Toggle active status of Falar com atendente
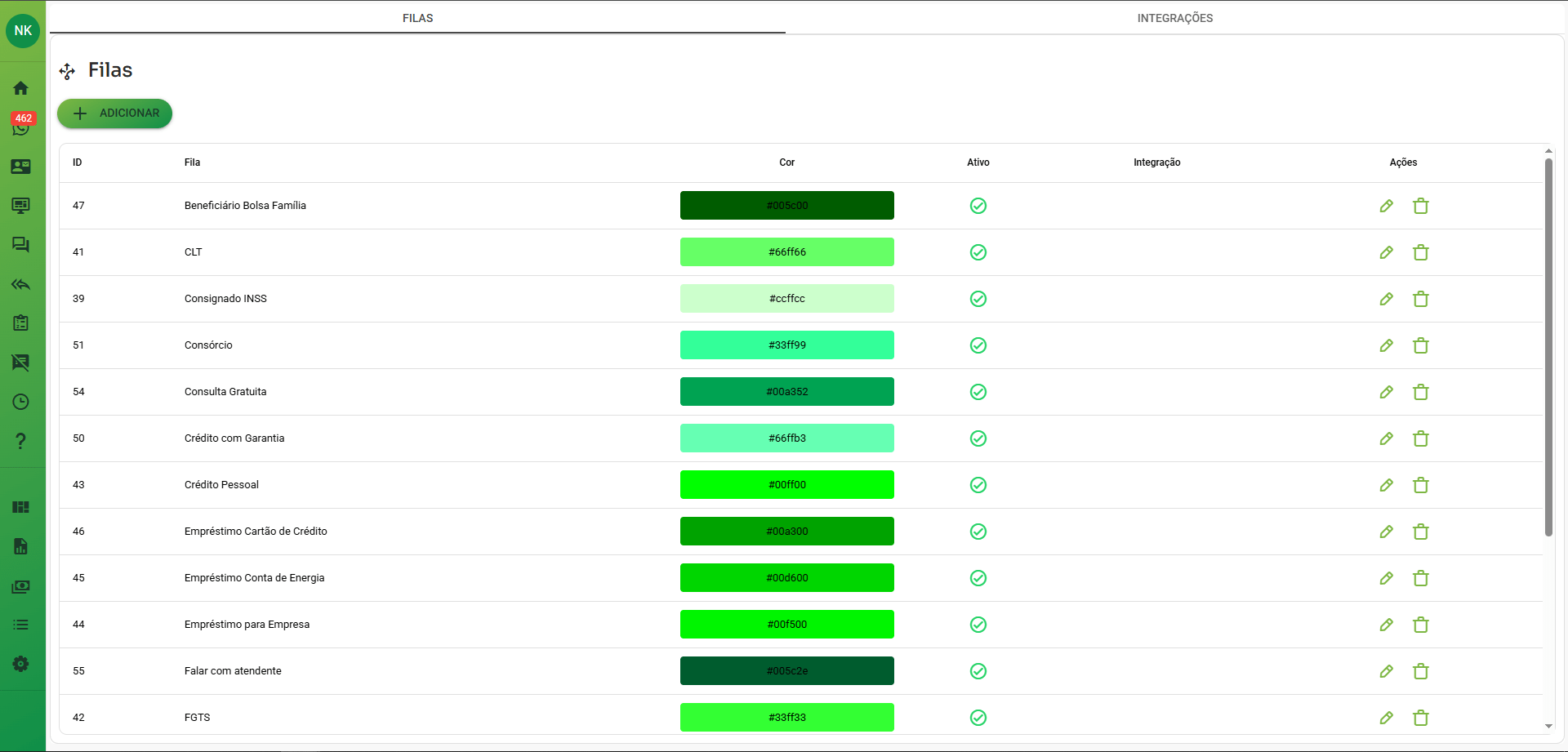The height and width of the screenshot is (752, 1568). [x=978, y=671]
